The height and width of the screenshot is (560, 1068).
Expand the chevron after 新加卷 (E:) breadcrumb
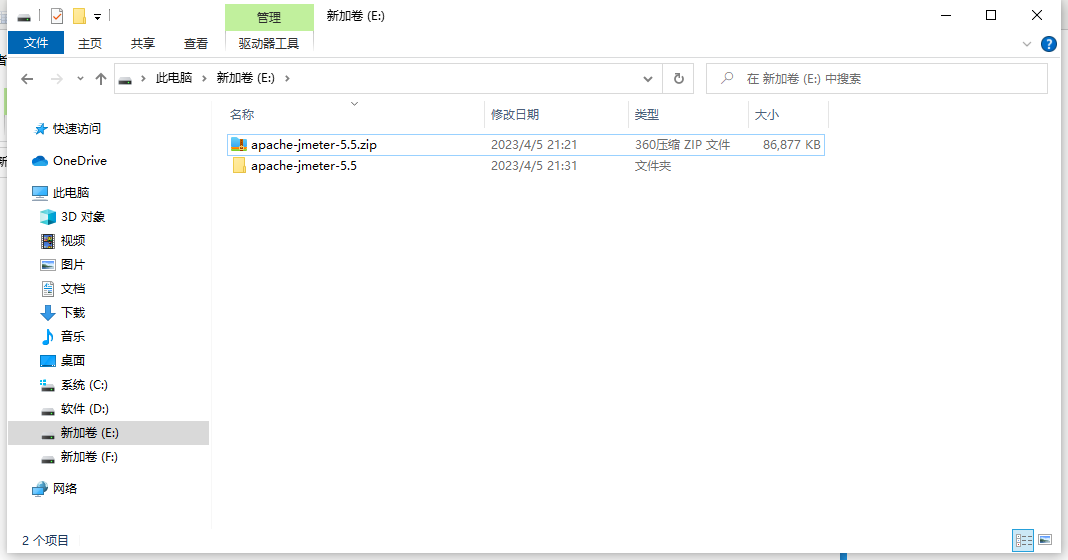coord(287,78)
